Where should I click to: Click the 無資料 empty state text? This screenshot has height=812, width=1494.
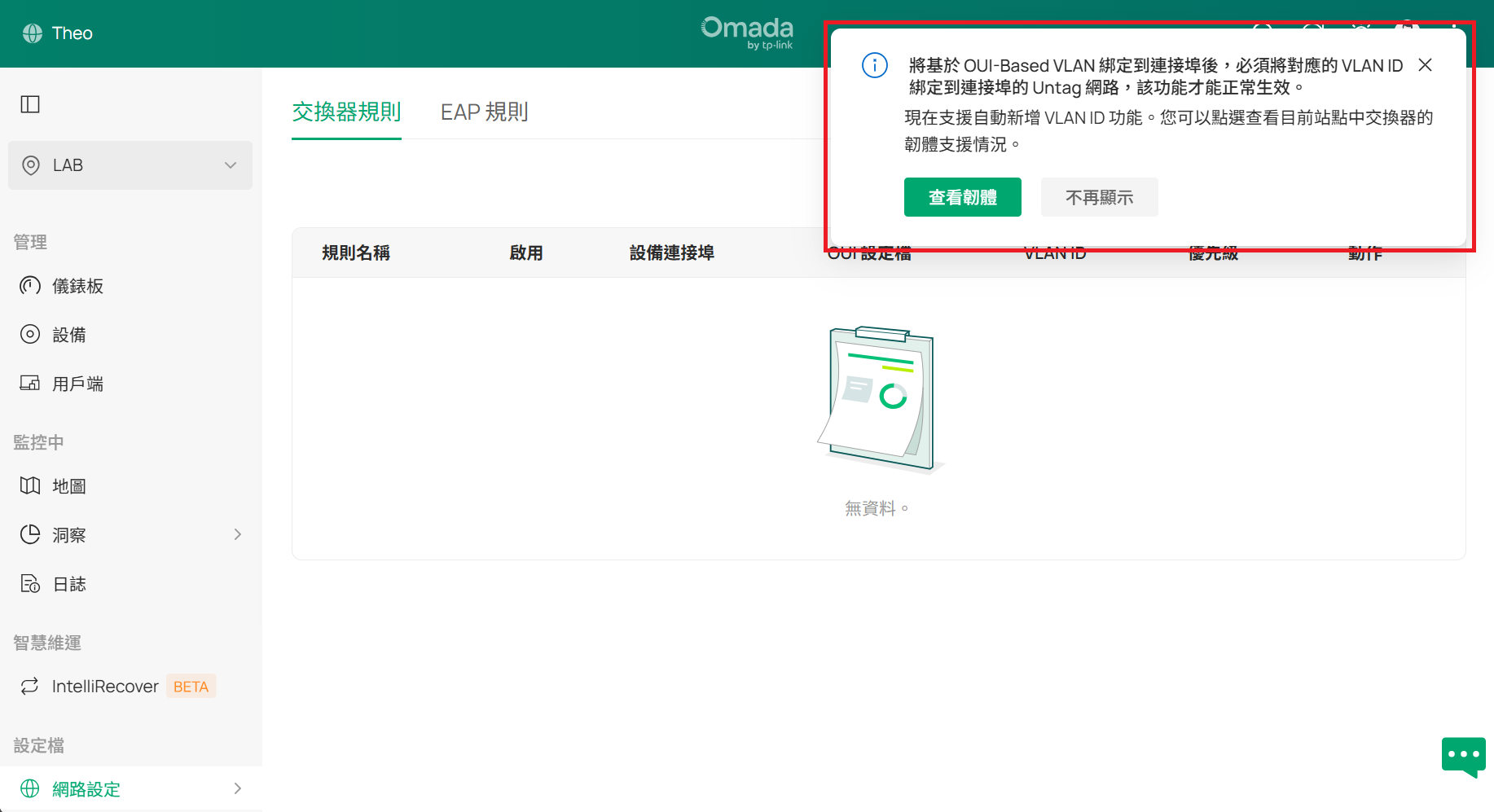[x=877, y=508]
